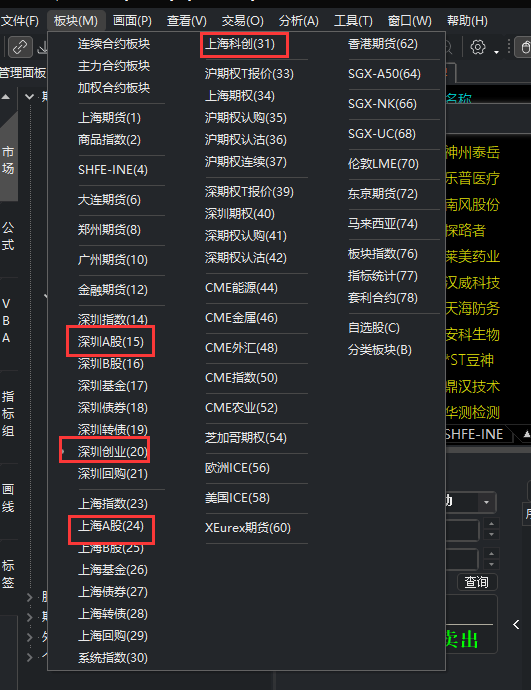Viewport: 531px width, 690px height.
Task: Select 连续合约板块 menu entry
Action: coord(114,44)
